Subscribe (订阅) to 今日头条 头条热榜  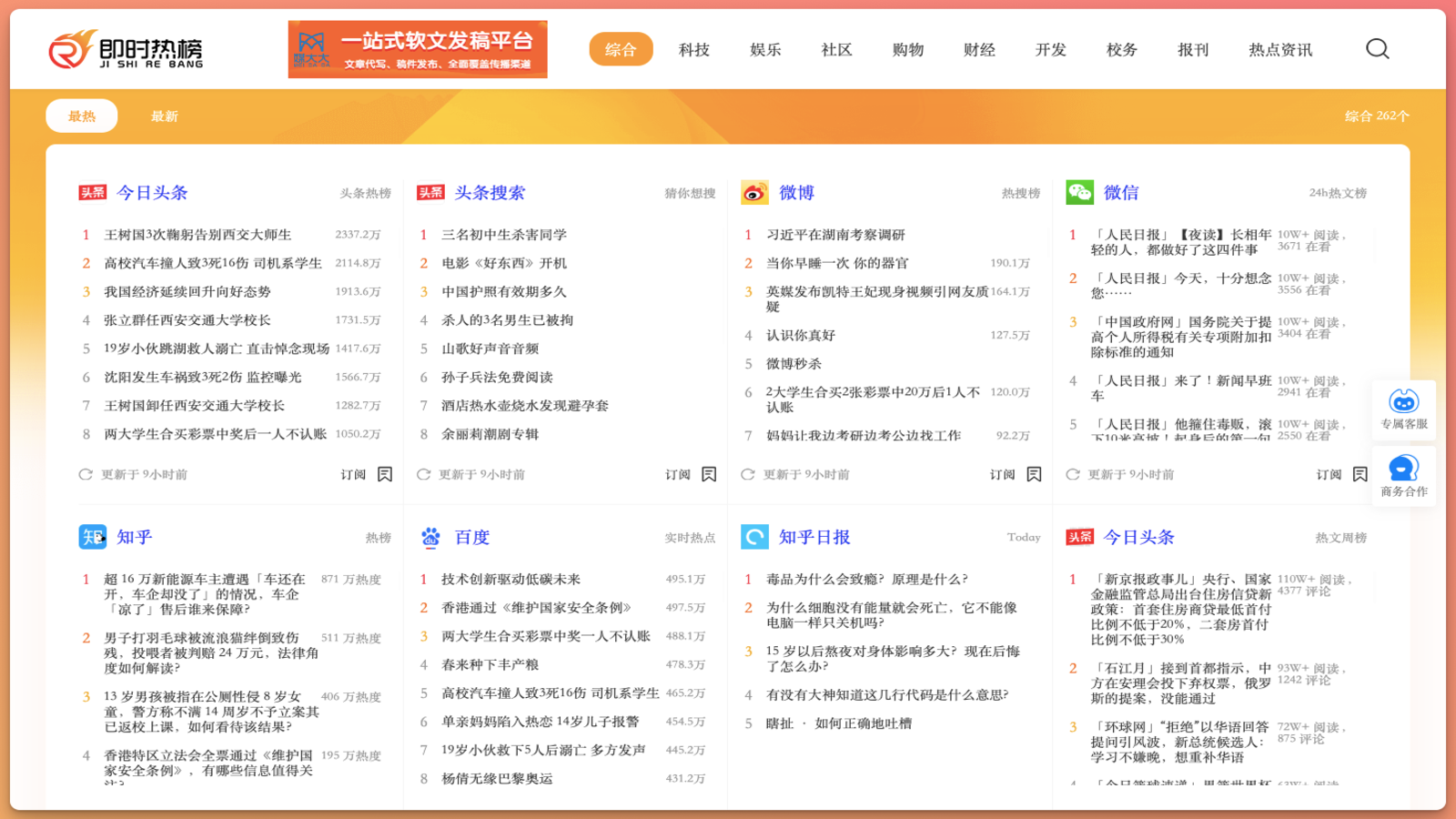click(x=353, y=474)
